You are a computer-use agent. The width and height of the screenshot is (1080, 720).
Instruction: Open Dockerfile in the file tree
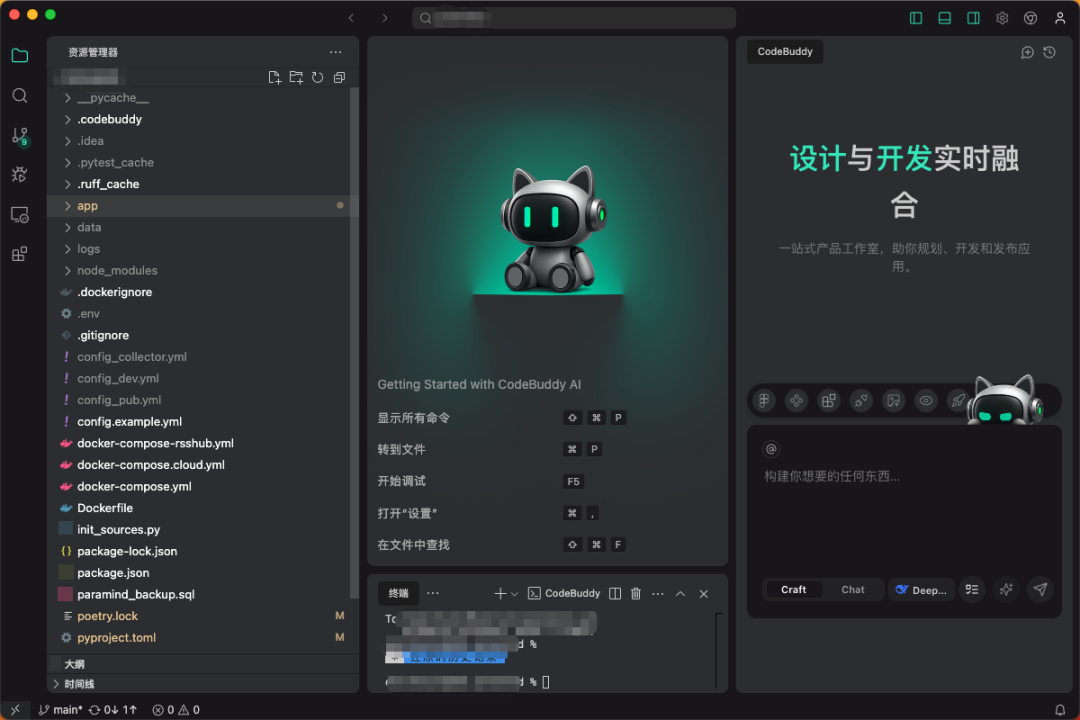point(203,508)
